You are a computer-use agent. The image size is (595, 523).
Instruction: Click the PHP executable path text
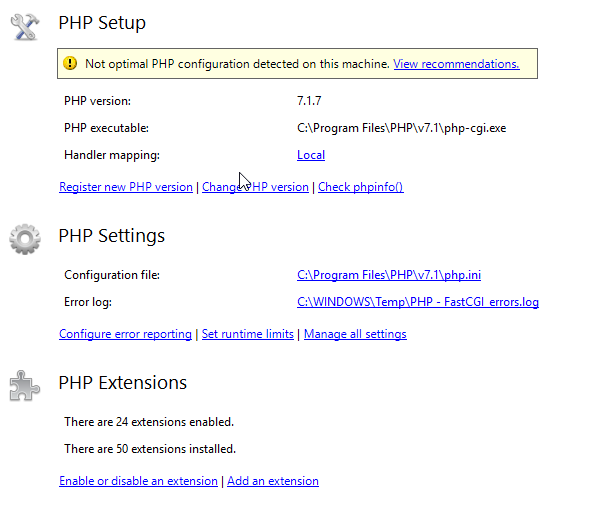coord(401,128)
